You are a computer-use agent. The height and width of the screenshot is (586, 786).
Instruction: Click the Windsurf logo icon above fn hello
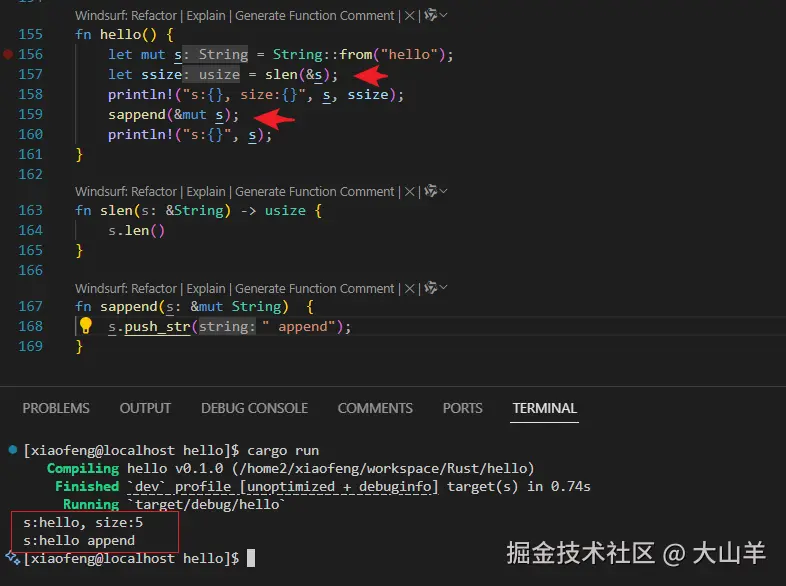coord(430,16)
